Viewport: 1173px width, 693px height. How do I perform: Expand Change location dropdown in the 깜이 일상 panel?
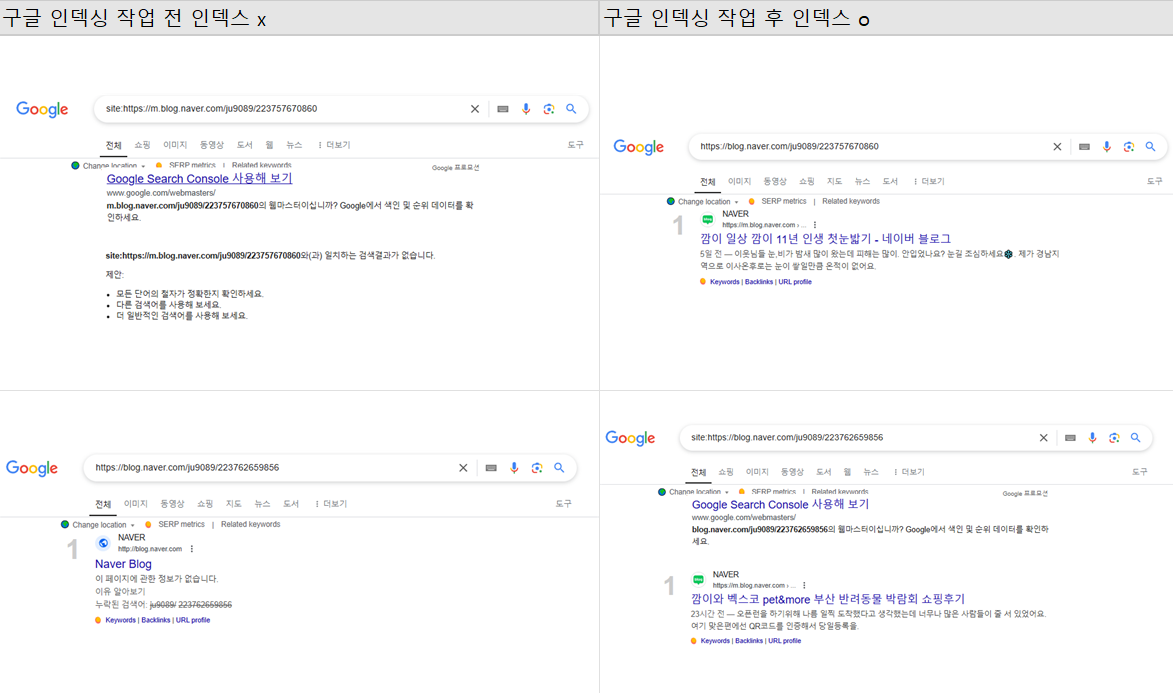coord(703,201)
